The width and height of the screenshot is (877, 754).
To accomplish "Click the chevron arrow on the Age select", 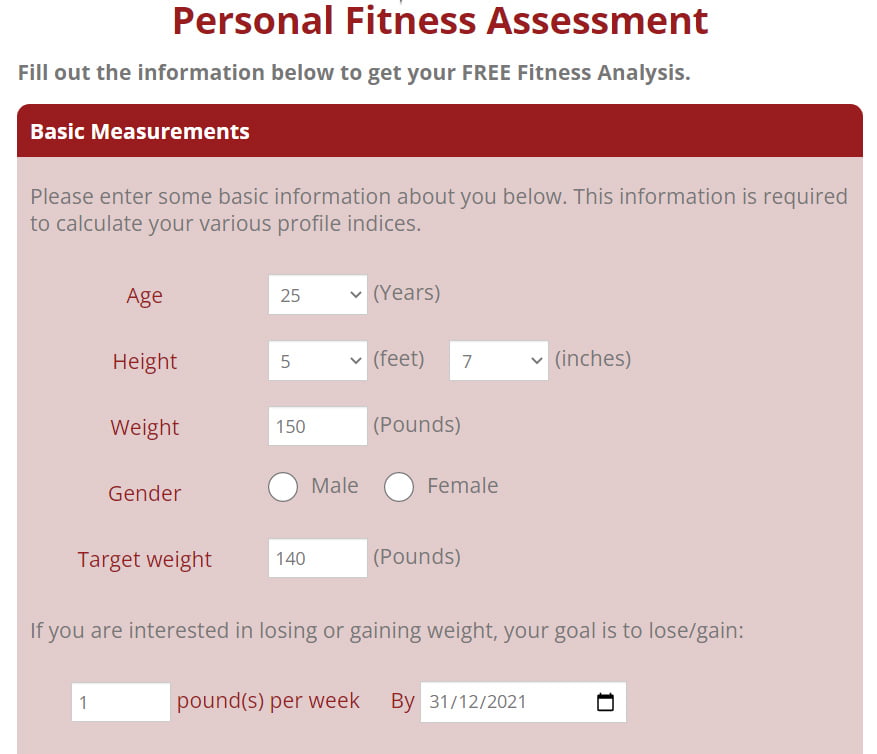I will [355, 295].
